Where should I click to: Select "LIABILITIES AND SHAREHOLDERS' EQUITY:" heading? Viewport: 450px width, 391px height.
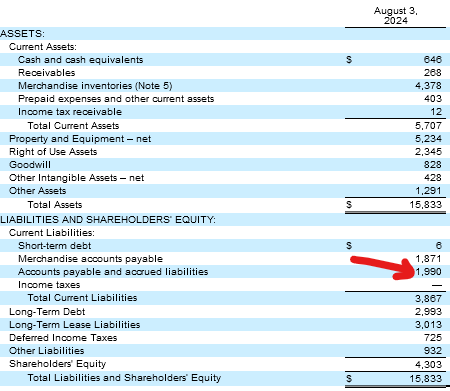pyautogui.click(x=108, y=220)
